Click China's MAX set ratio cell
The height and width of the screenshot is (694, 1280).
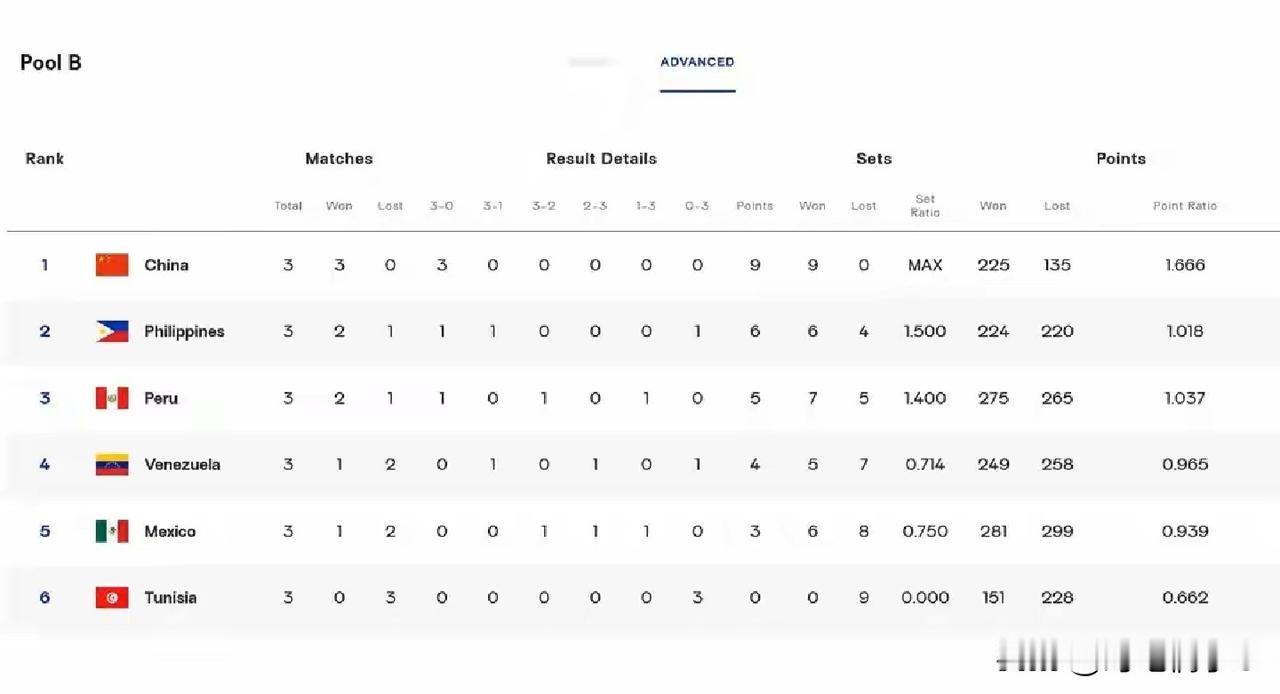tap(925, 265)
